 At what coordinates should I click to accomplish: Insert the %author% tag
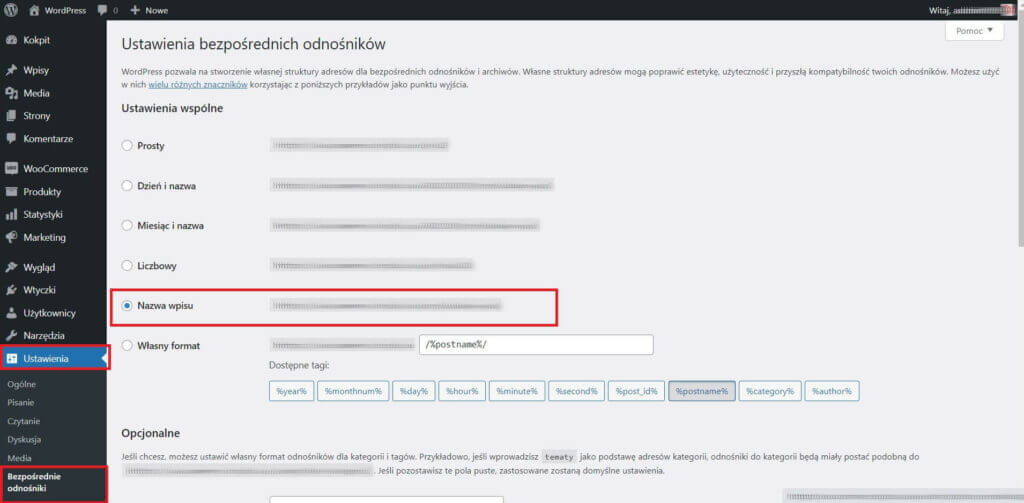tap(832, 391)
